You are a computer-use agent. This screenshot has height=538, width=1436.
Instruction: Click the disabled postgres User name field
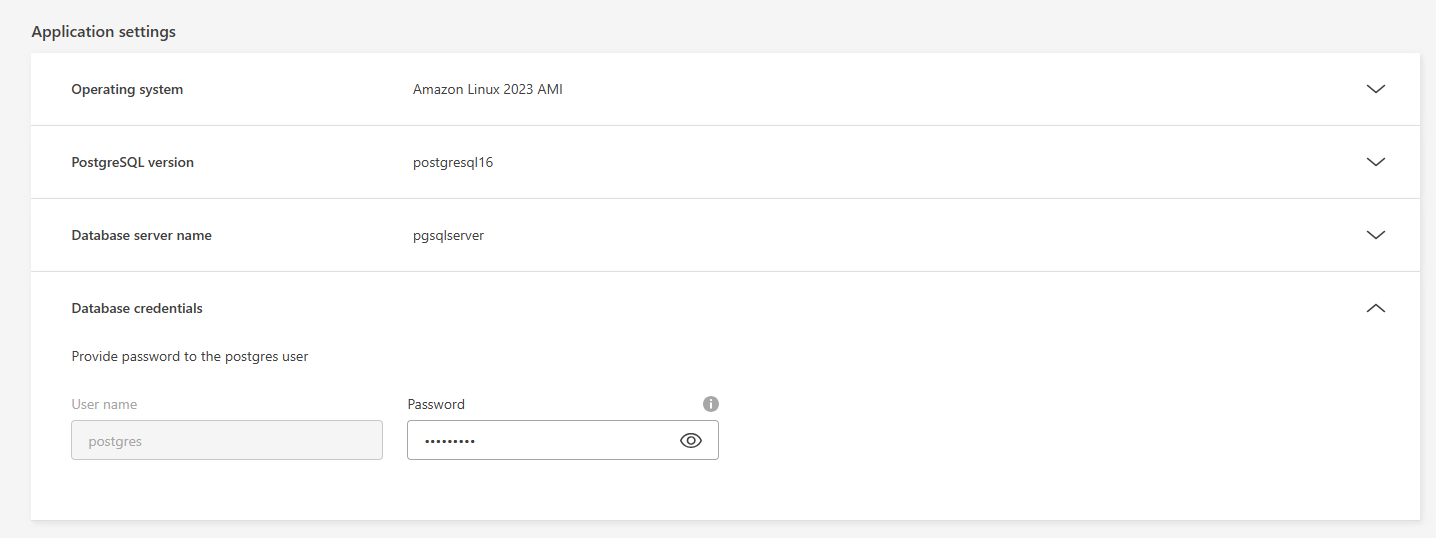point(227,440)
